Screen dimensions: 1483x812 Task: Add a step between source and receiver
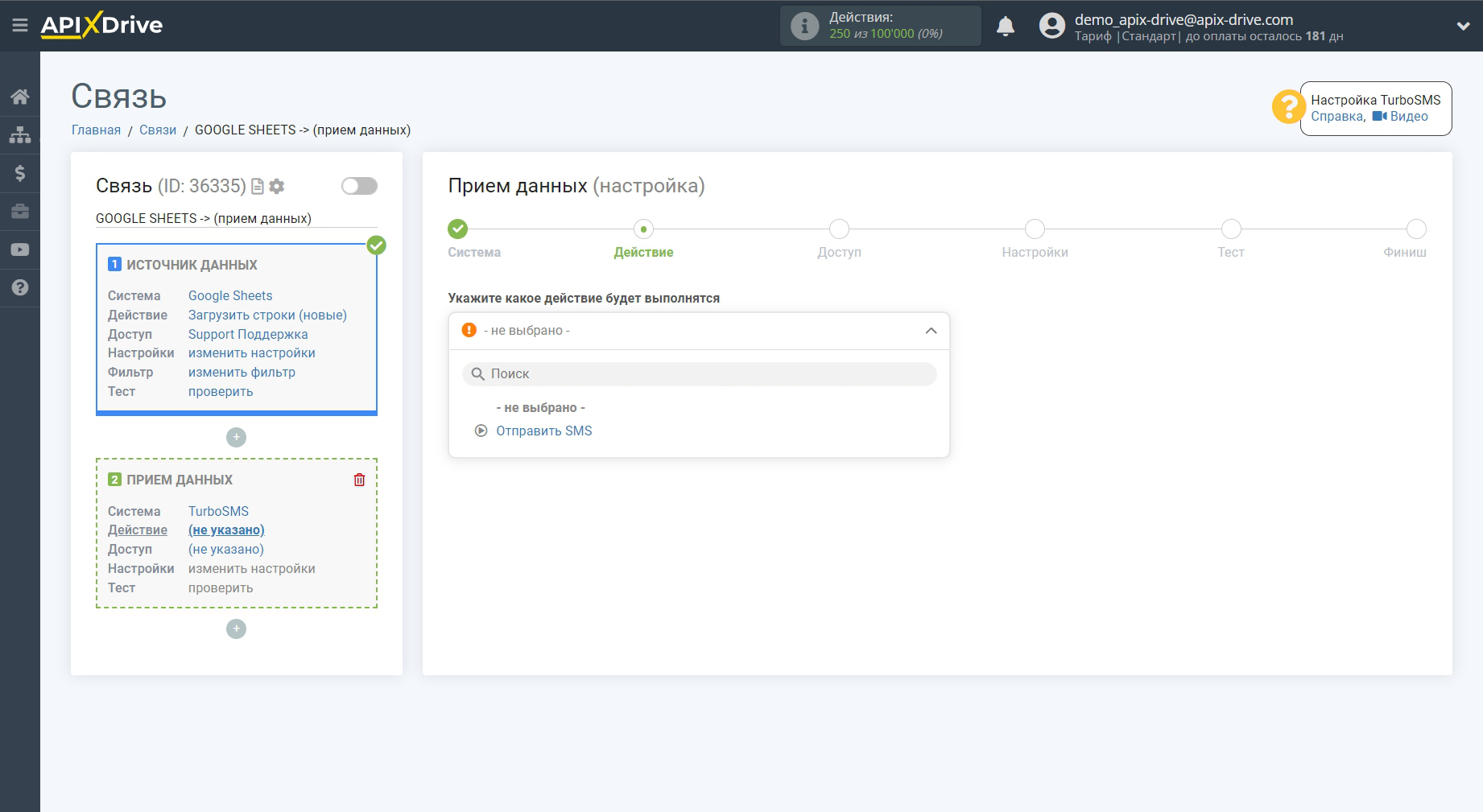(236, 437)
